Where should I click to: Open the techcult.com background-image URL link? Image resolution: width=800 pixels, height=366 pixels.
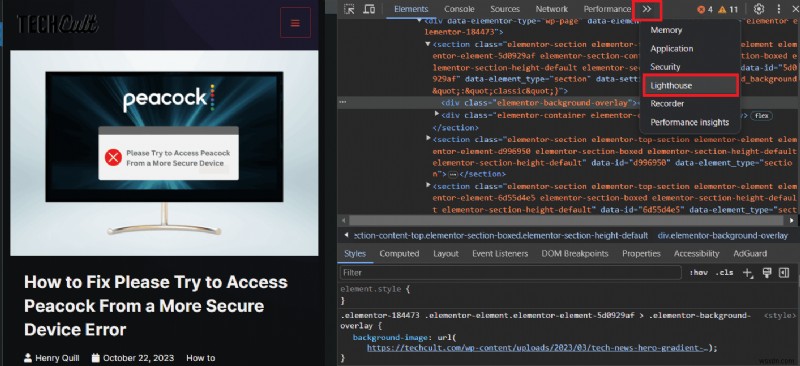click(537, 348)
